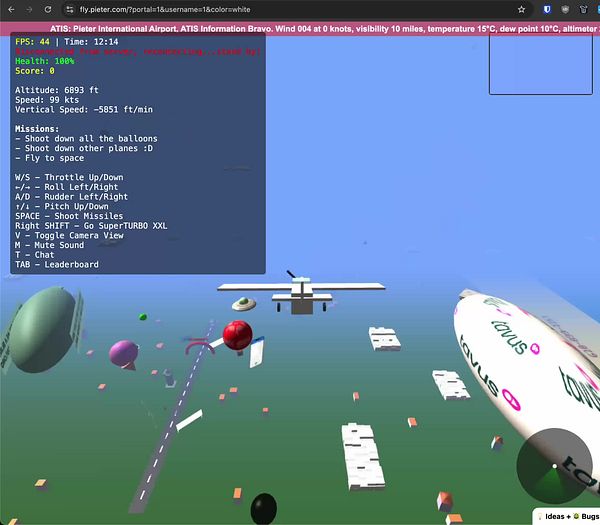Click the 'Missions:' heading

[37, 129]
